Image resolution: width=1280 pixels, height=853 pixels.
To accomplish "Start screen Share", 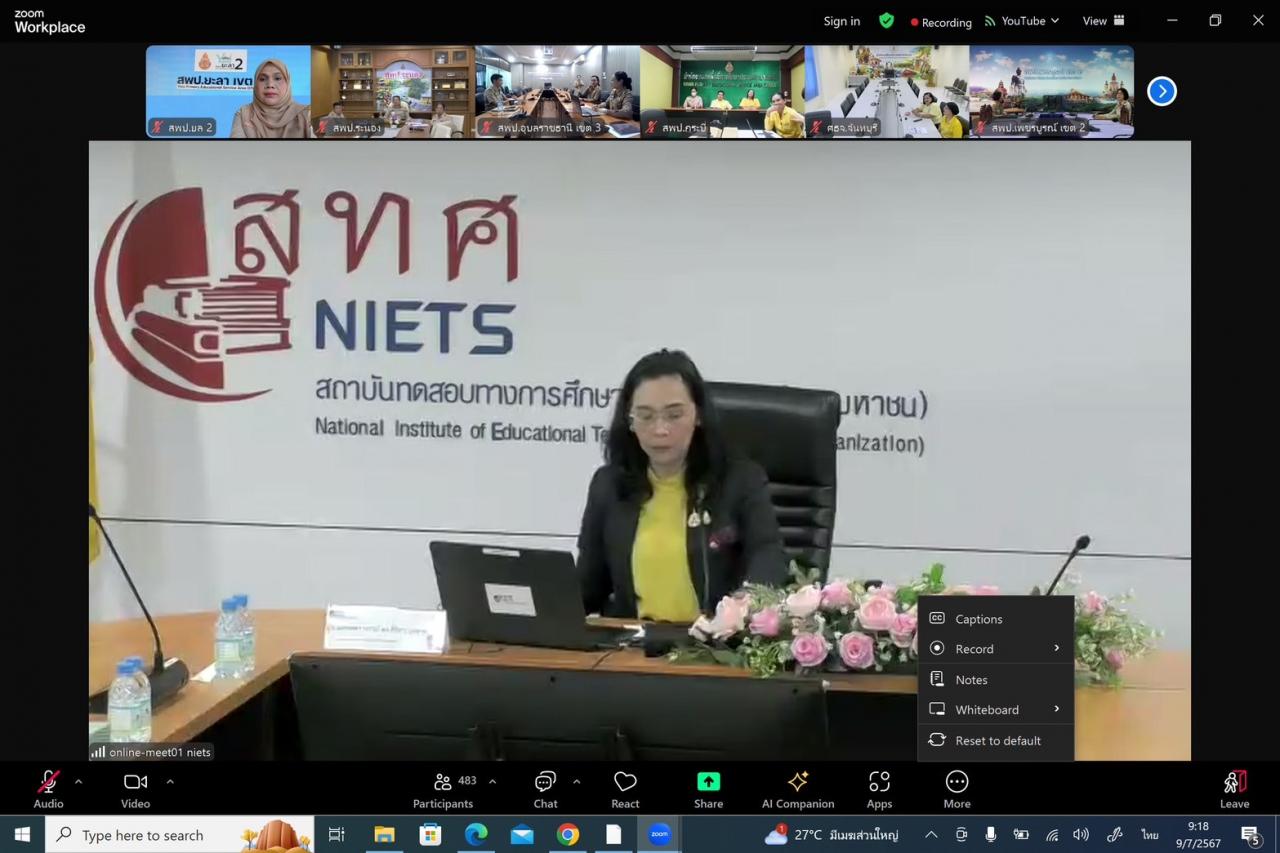I will click(708, 789).
